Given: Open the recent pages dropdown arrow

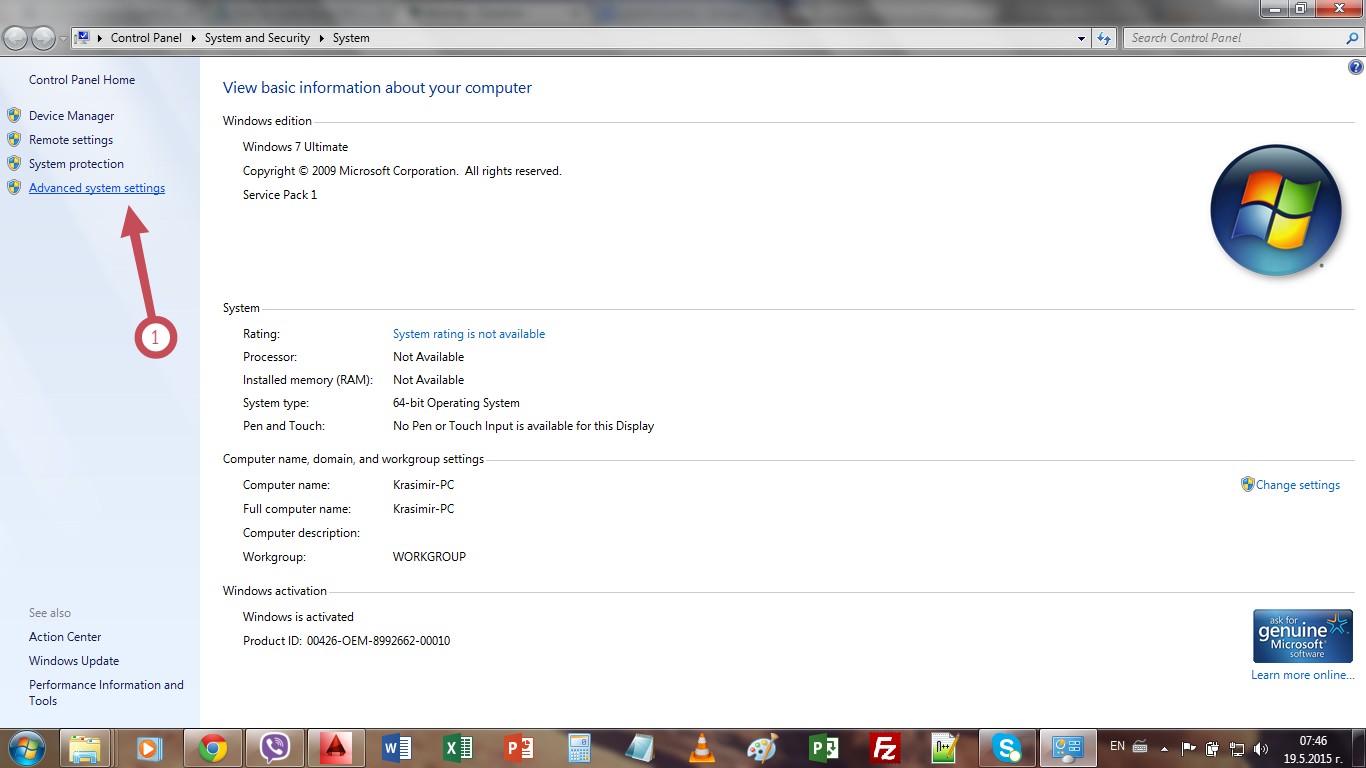Looking at the screenshot, I should (x=64, y=39).
